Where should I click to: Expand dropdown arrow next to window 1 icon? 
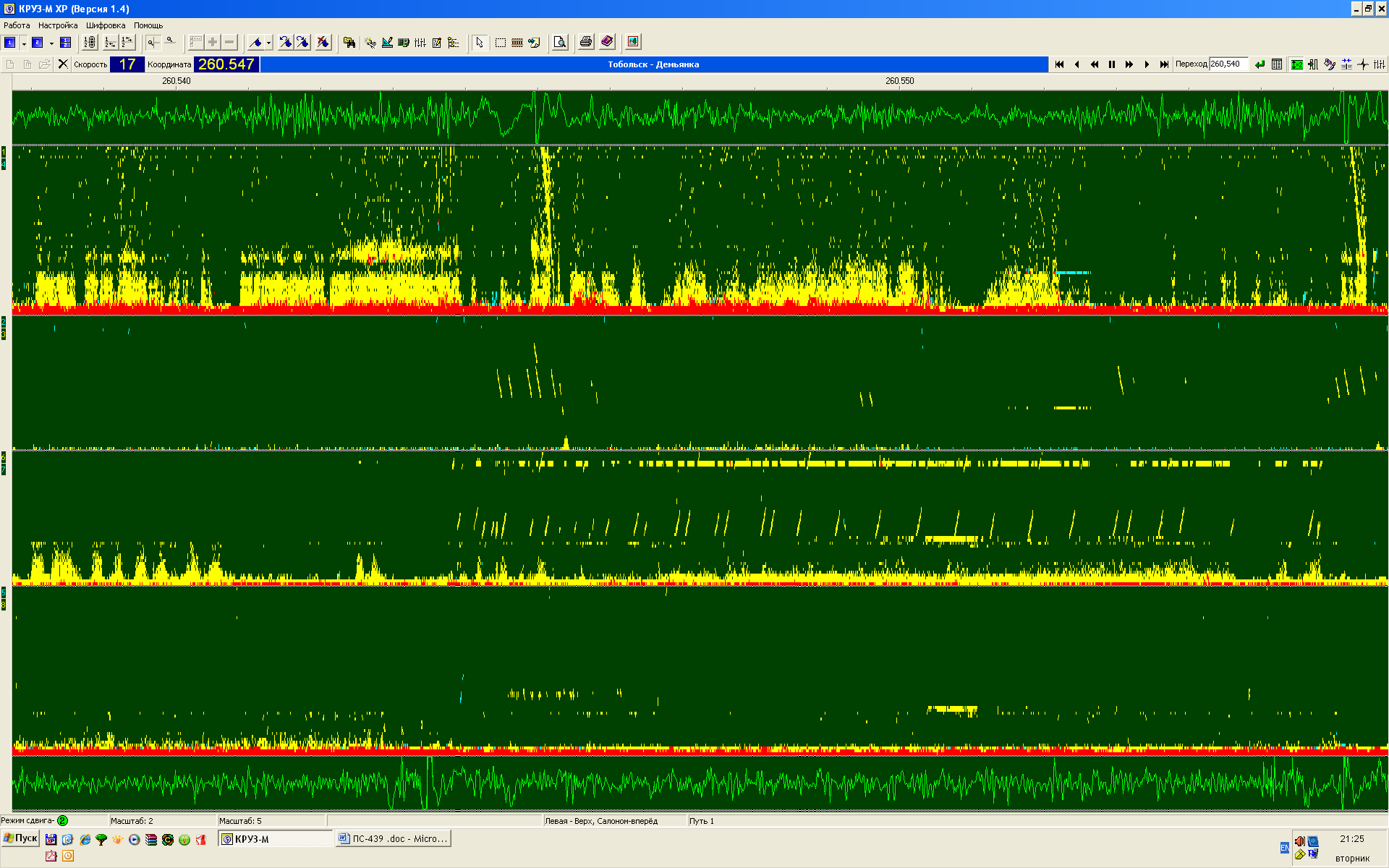[24, 43]
